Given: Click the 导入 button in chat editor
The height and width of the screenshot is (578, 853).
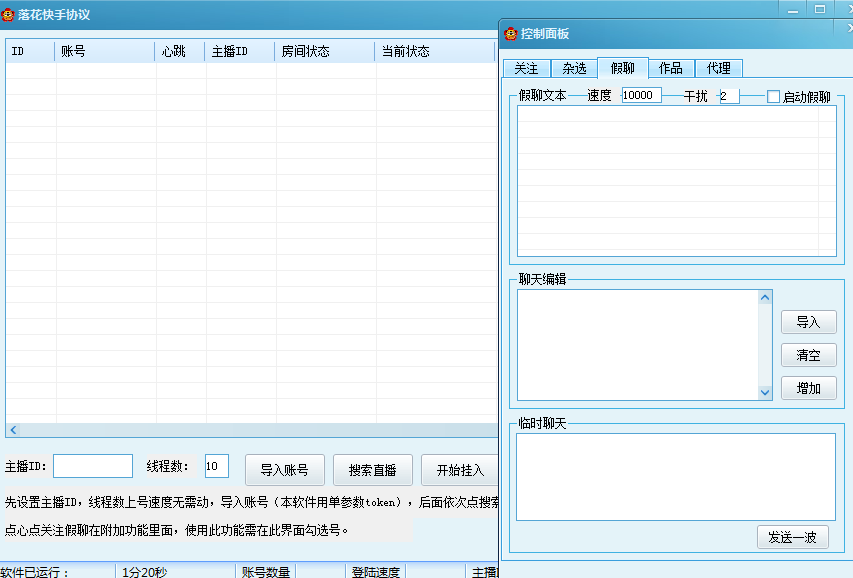Looking at the screenshot, I should 808,322.
